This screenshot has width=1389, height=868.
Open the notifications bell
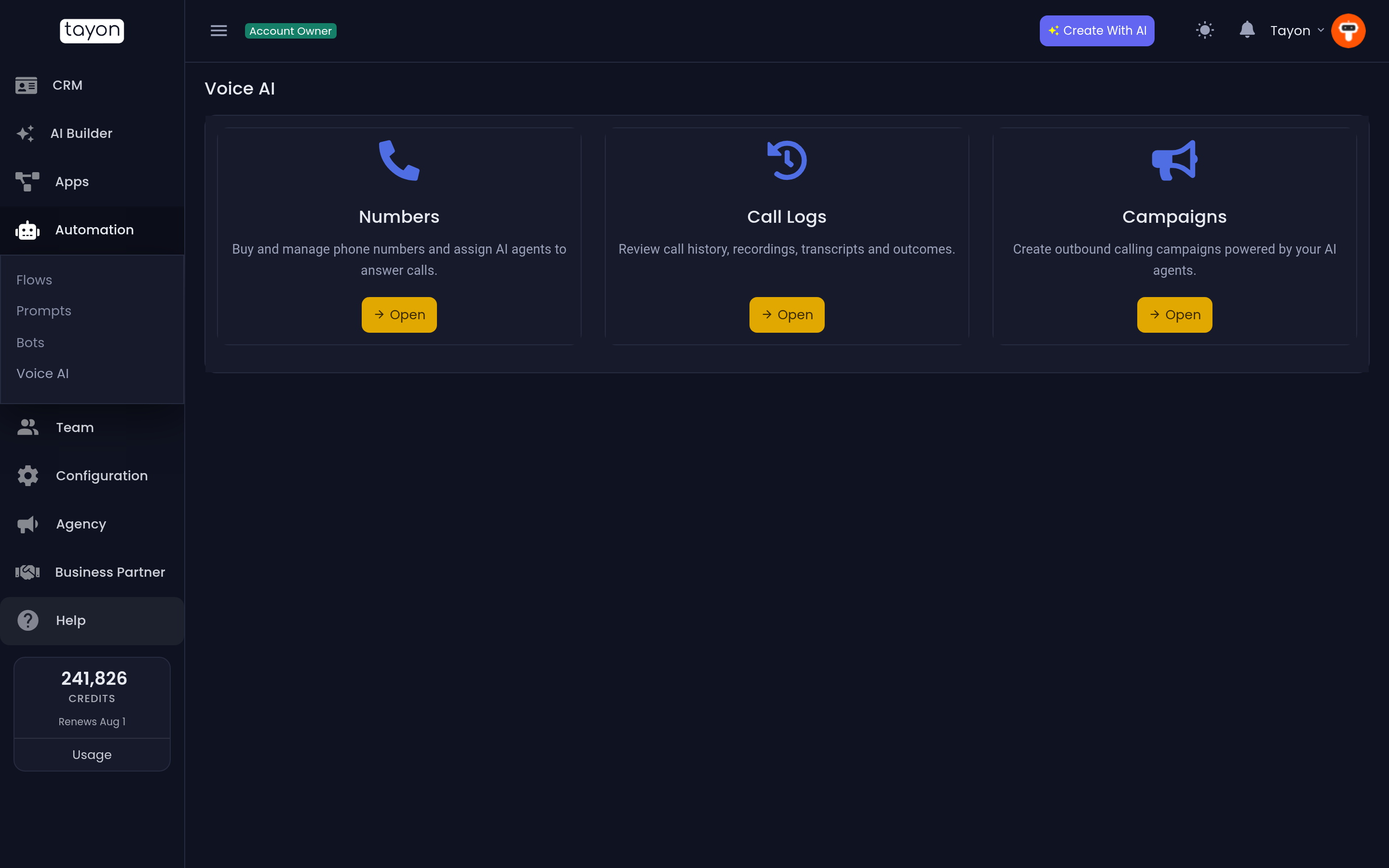point(1247,29)
